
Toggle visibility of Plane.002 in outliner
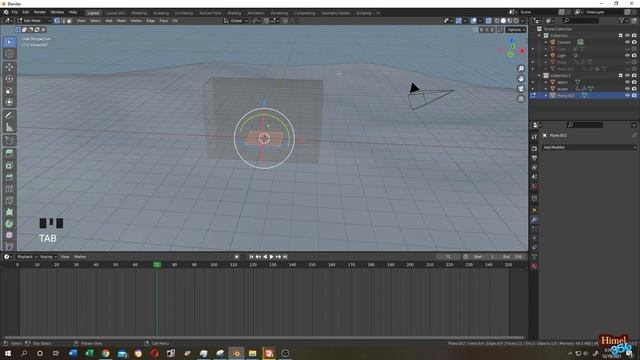[x=627, y=96]
